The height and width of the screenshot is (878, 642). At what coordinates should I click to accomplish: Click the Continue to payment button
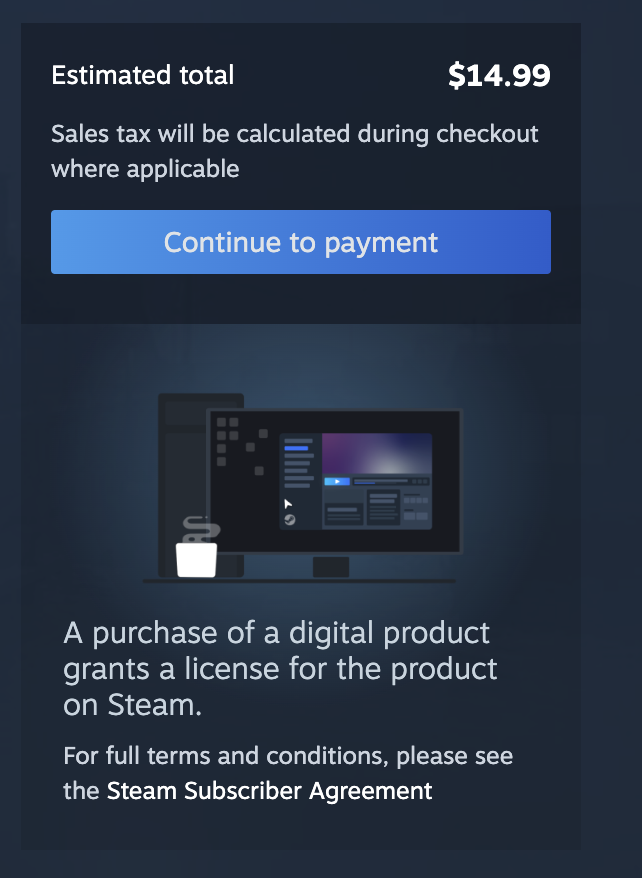301,242
